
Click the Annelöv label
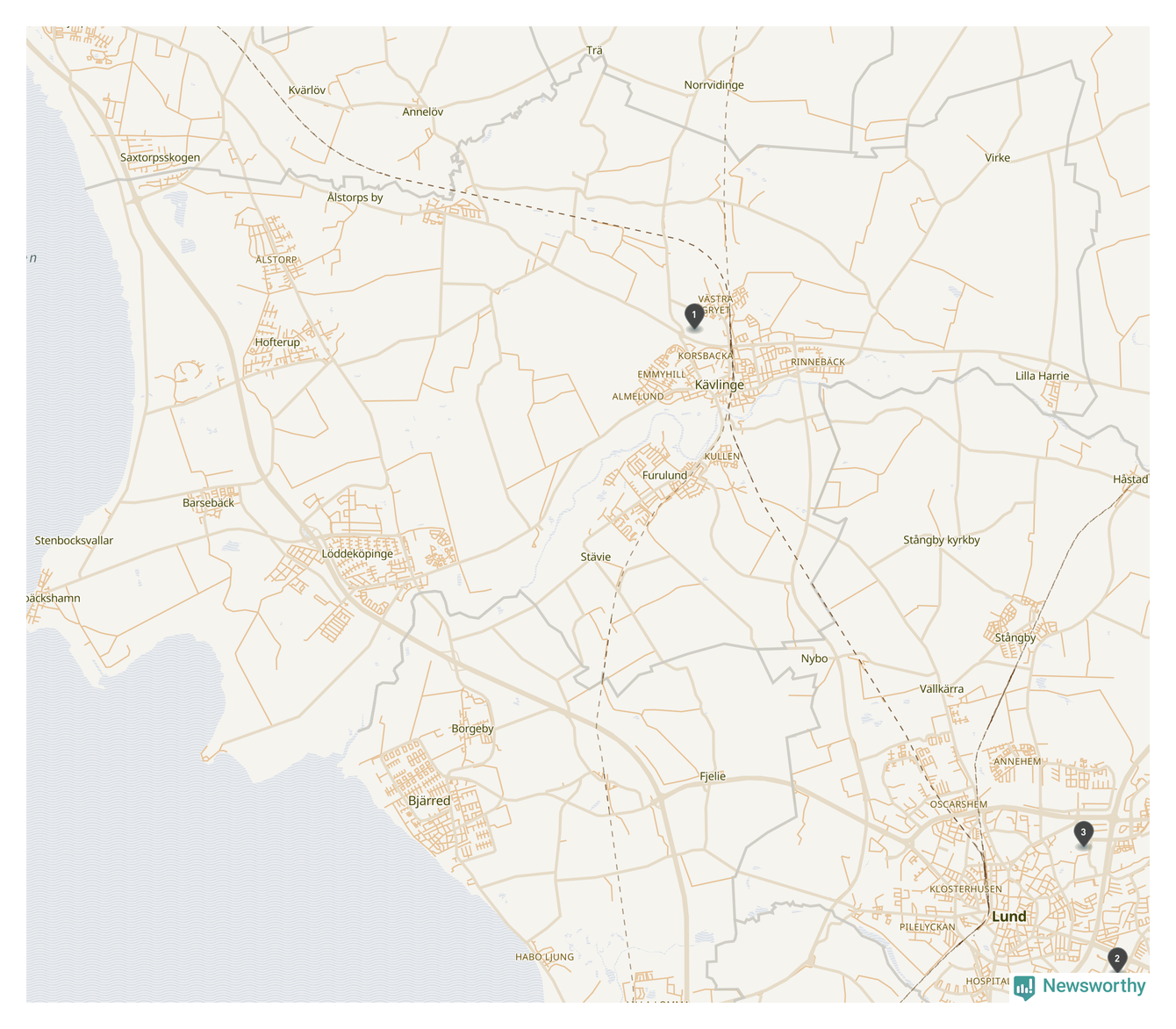(x=423, y=112)
